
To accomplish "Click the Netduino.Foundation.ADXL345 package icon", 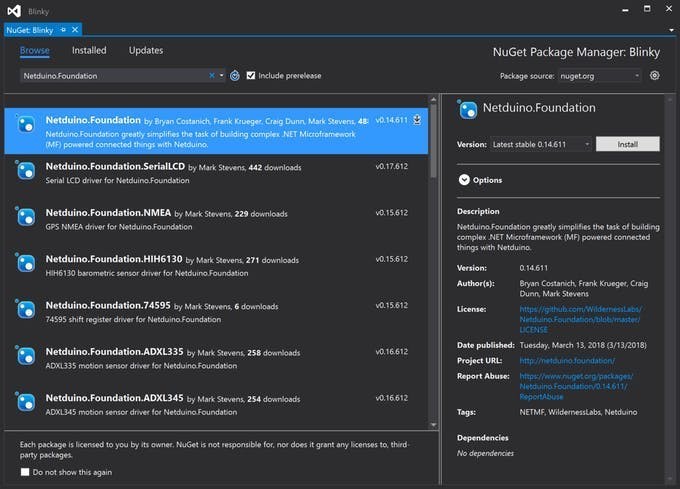I will 27,403.
